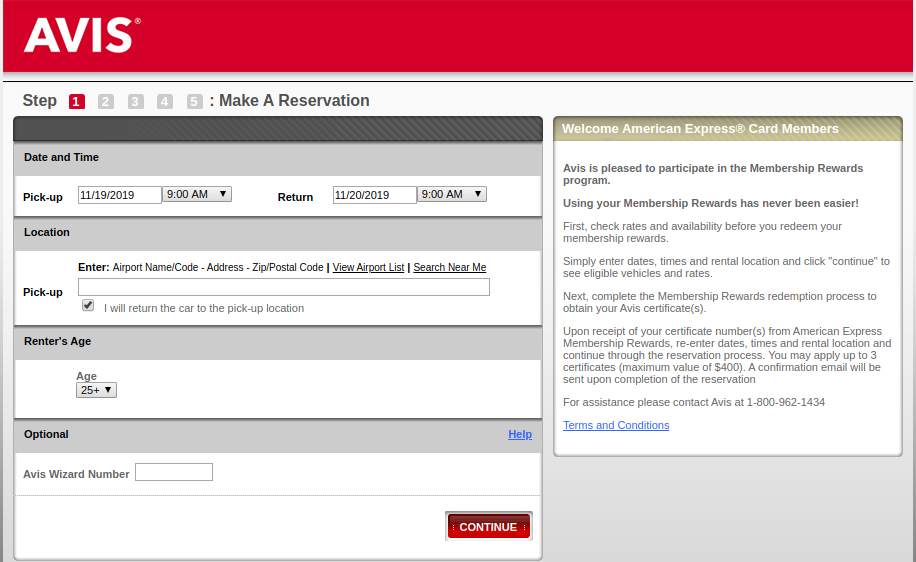916x562 pixels.
Task: Click the Avis Wizard Number field
Action: [174, 472]
